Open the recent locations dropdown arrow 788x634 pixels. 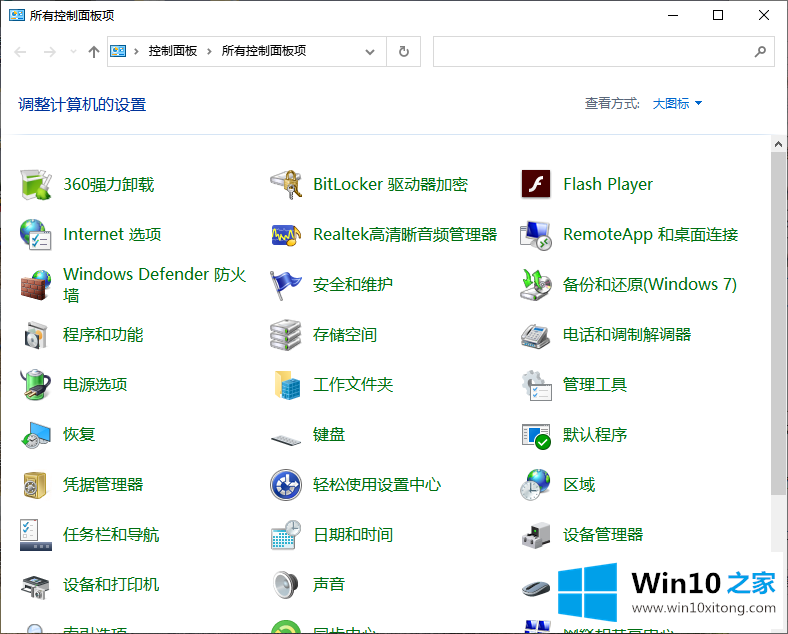click(73, 52)
